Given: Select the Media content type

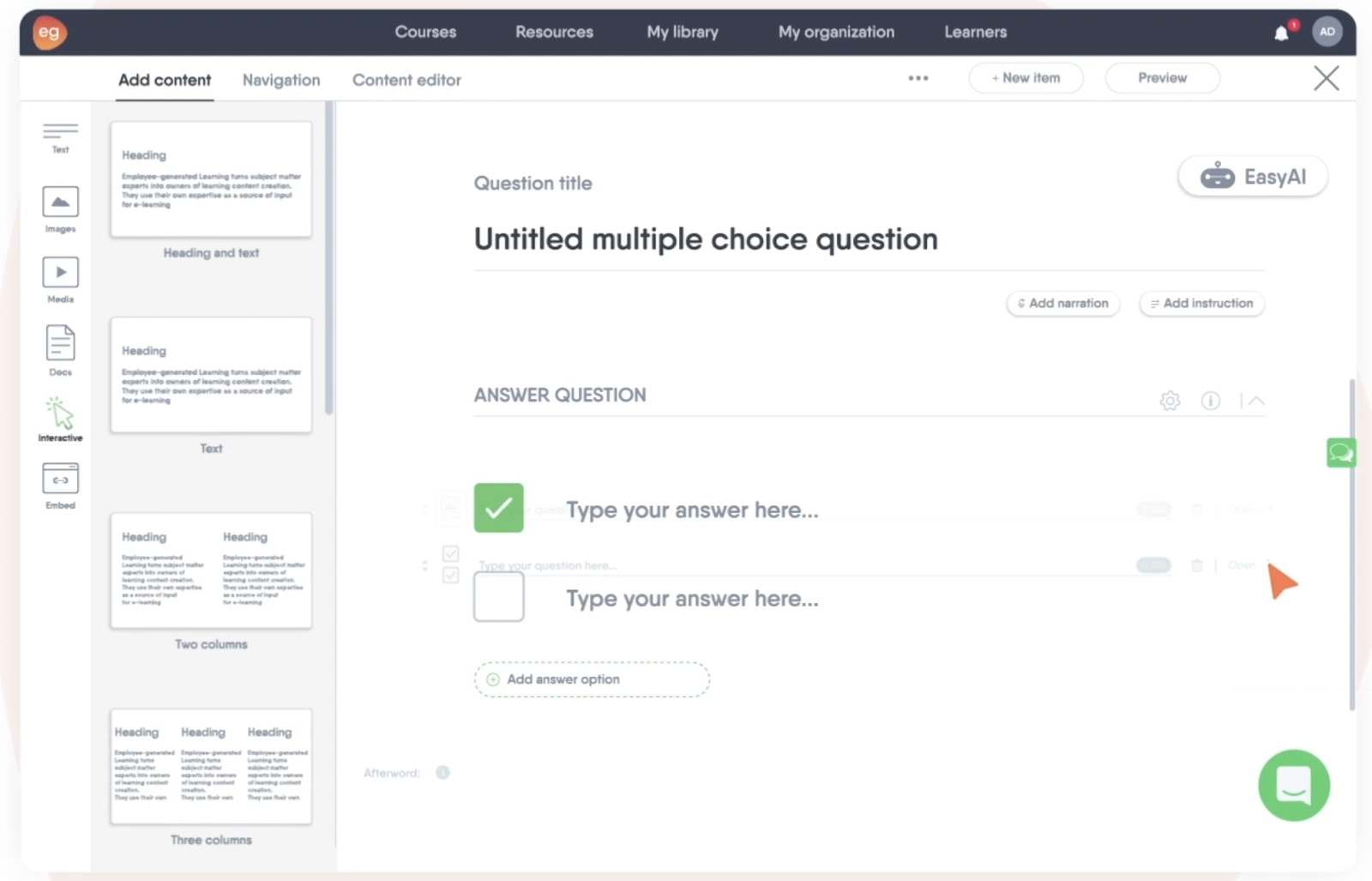Looking at the screenshot, I should point(60,280).
